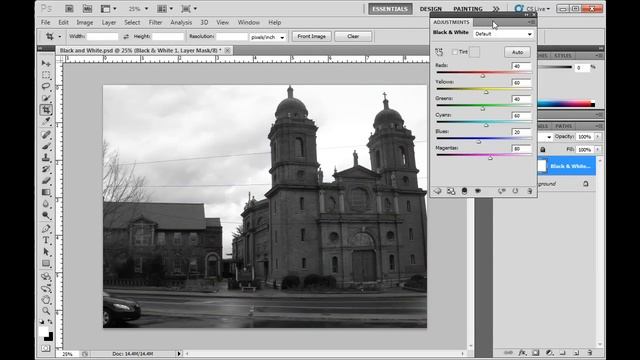
Task: Switch to the Paths tab
Action: (x=563, y=126)
